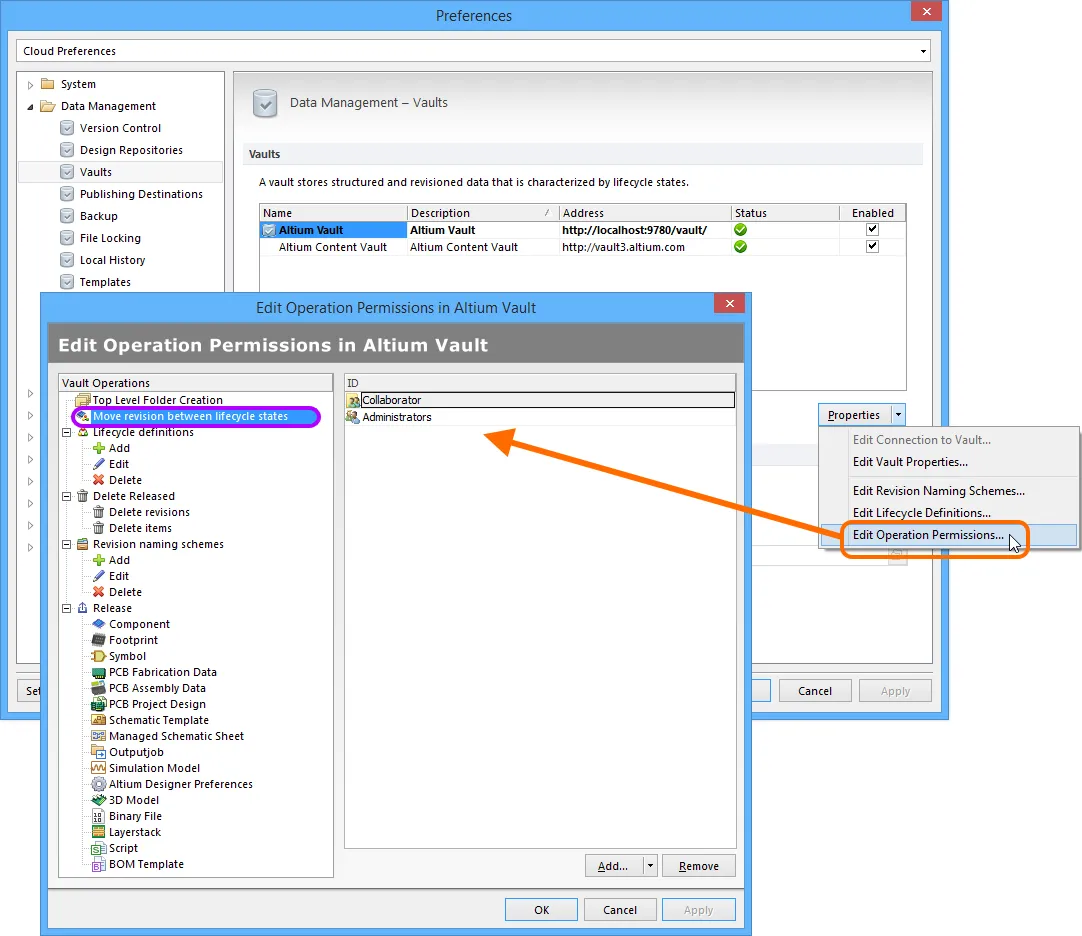
Task: Click the Schematic Template icon
Action: [99, 720]
